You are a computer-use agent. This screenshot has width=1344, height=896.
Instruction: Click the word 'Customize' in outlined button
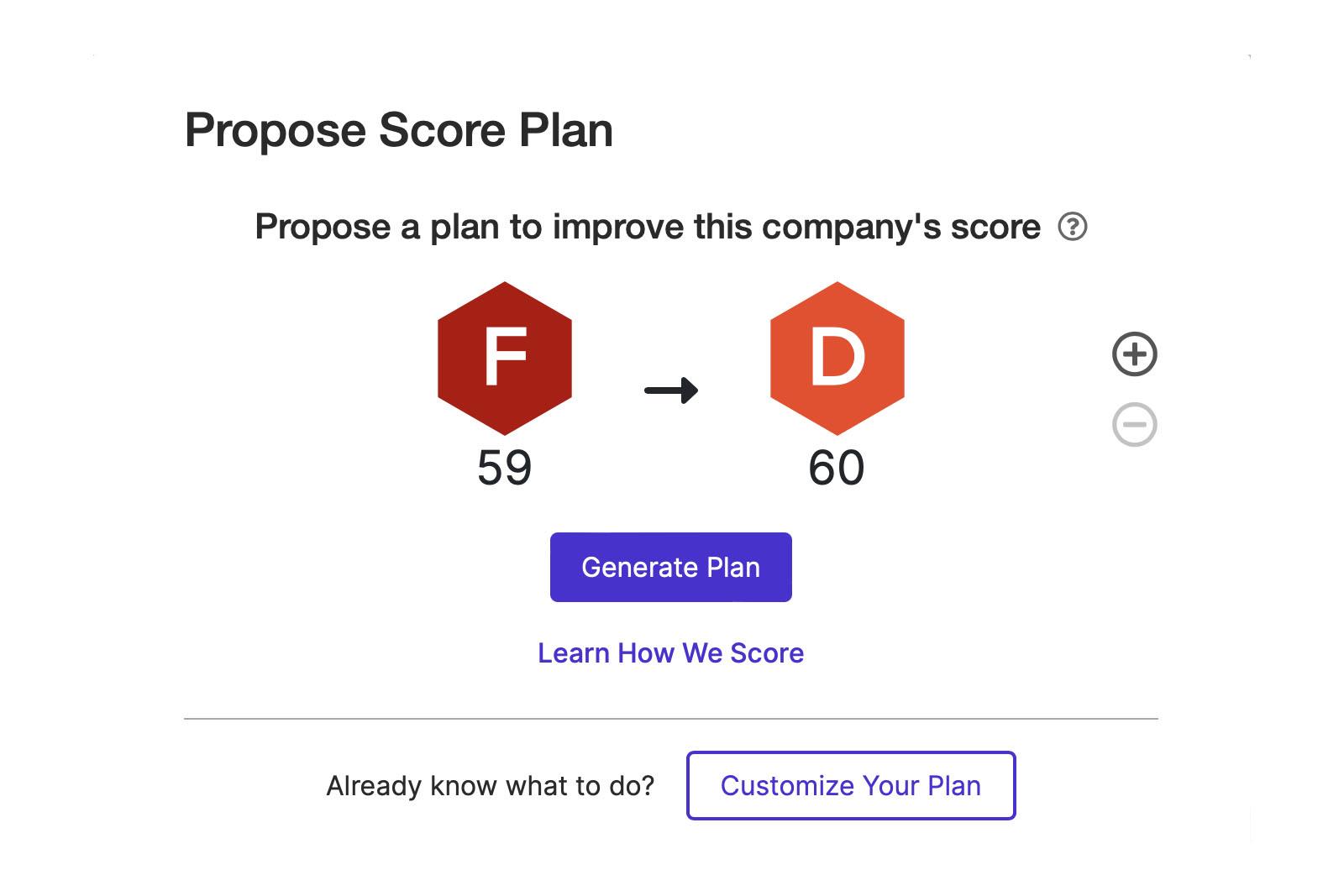(787, 785)
